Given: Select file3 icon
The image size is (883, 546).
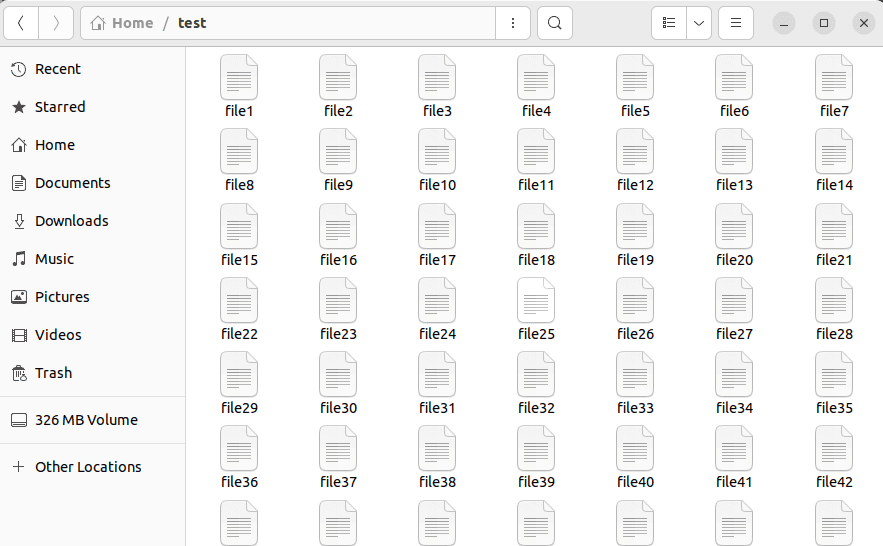Looking at the screenshot, I should [x=437, y=77].
